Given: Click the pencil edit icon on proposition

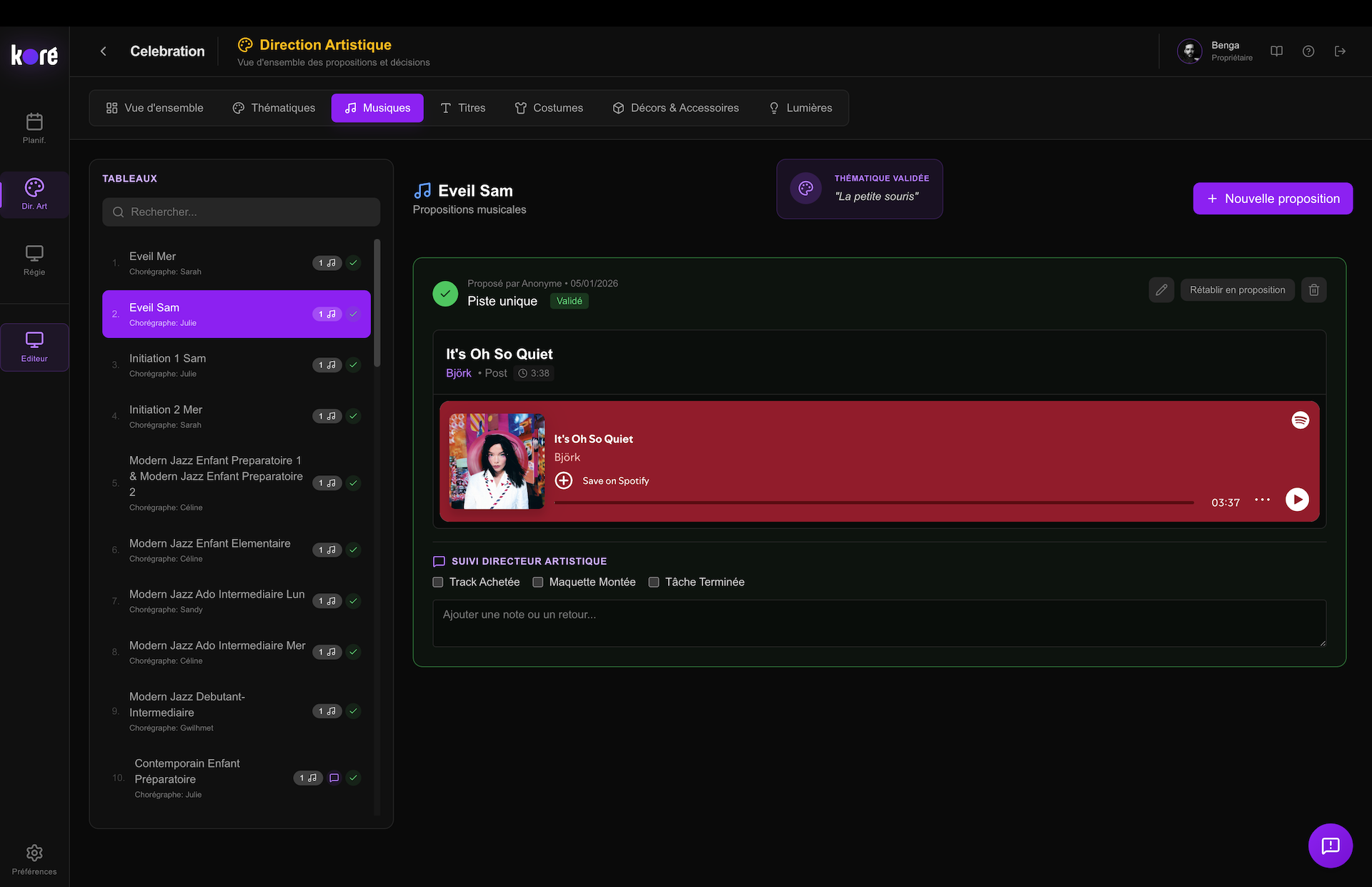Looking at the screenshot, I should pos(1161,289).
